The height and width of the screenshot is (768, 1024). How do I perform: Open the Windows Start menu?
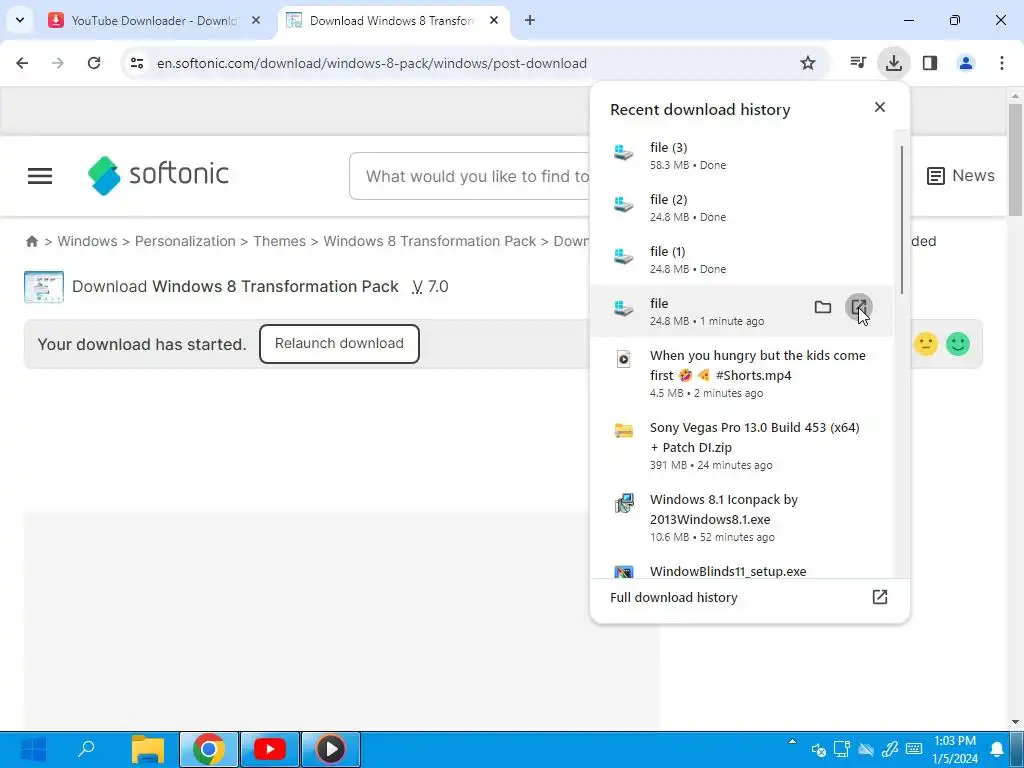[x=33, y=749]
